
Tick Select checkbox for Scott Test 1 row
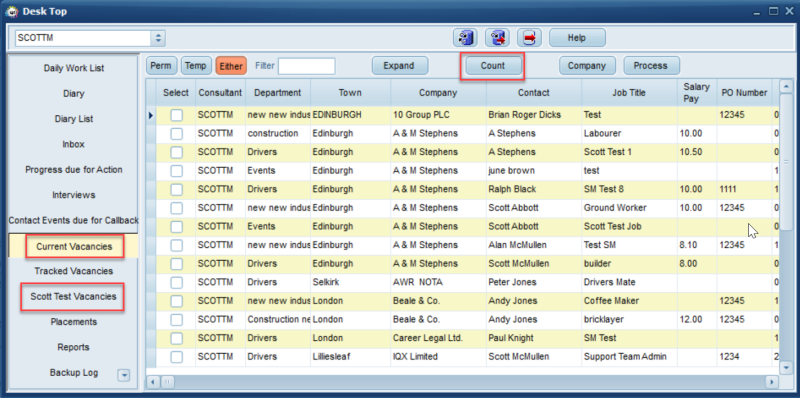(x=176, y=152)
